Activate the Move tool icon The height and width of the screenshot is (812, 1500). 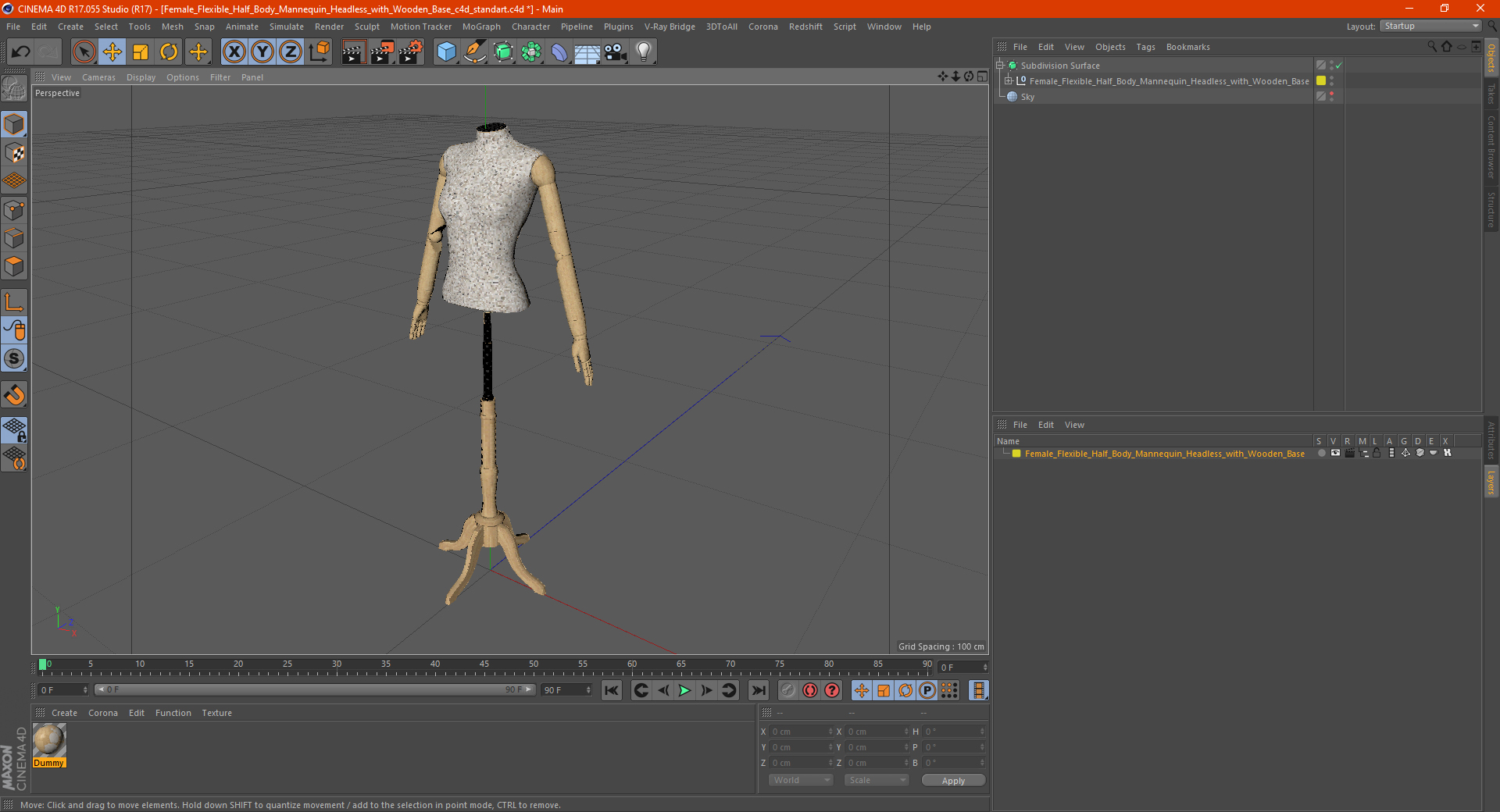click(112, 52)
